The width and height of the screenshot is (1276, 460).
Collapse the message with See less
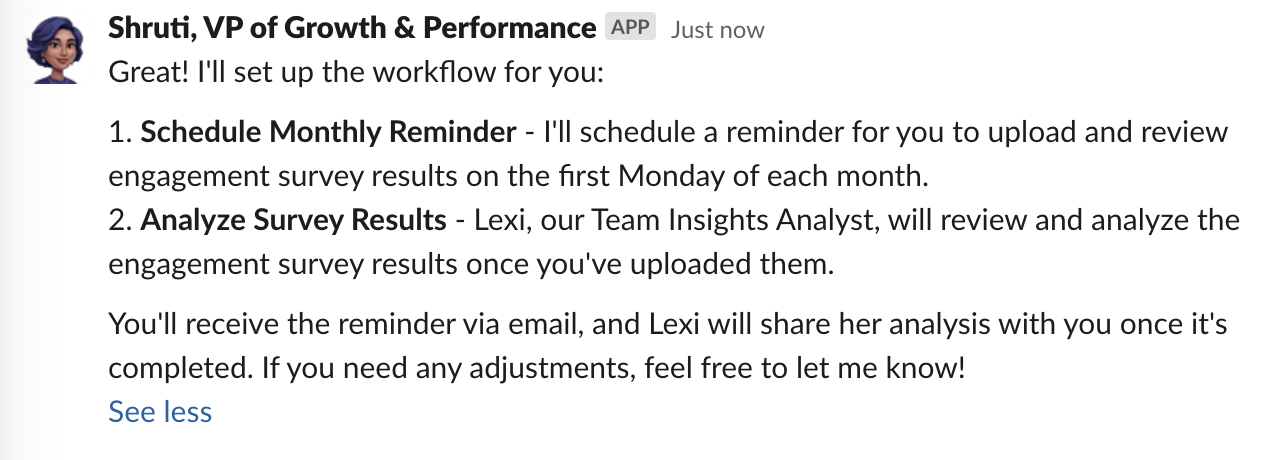160,412
